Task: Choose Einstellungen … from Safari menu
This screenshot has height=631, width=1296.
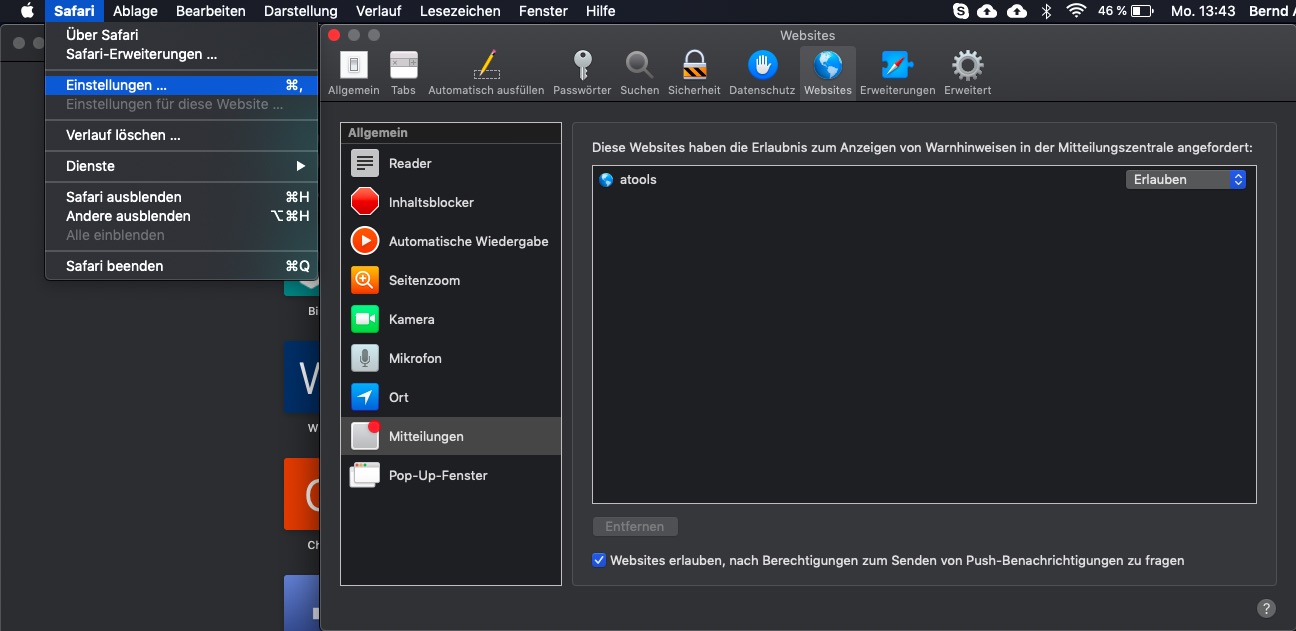Action: click(x=181, y=85)
